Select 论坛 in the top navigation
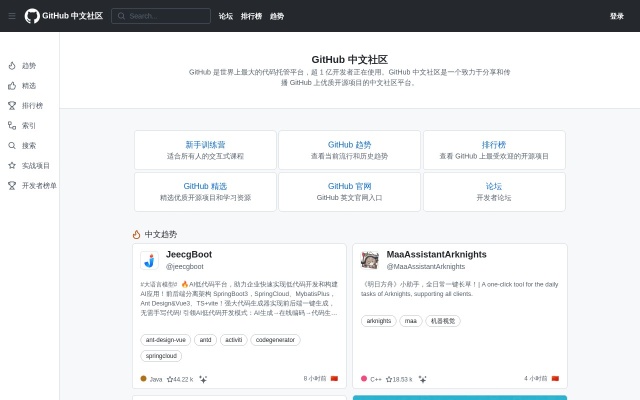Screen dimensions: 640x400 tap(226, 16)
